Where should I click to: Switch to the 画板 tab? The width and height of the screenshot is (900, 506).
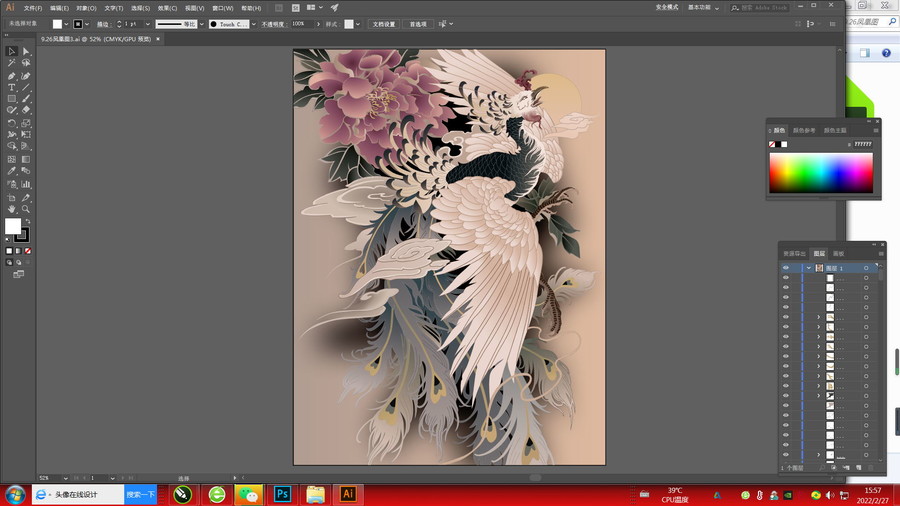tap(839, 254)
